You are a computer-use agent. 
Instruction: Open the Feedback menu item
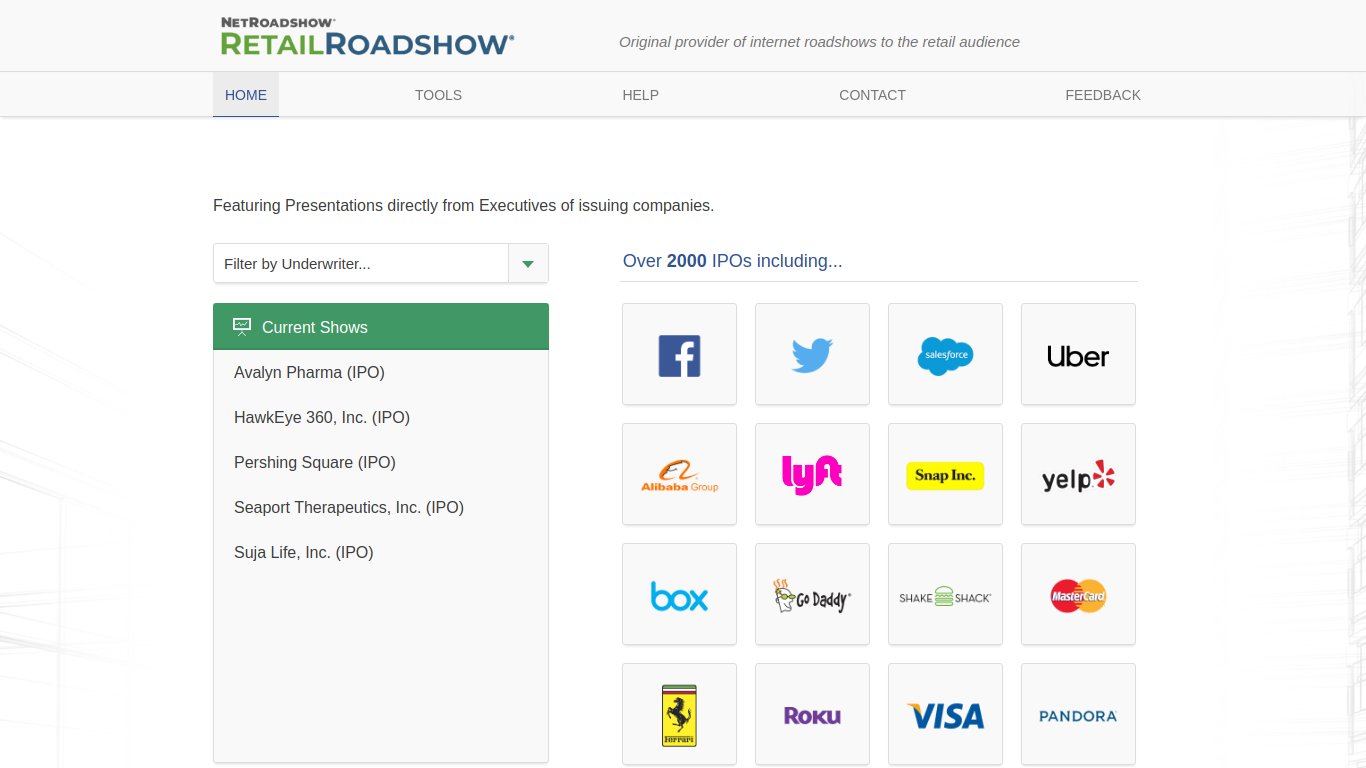[x=1103, y=95]
